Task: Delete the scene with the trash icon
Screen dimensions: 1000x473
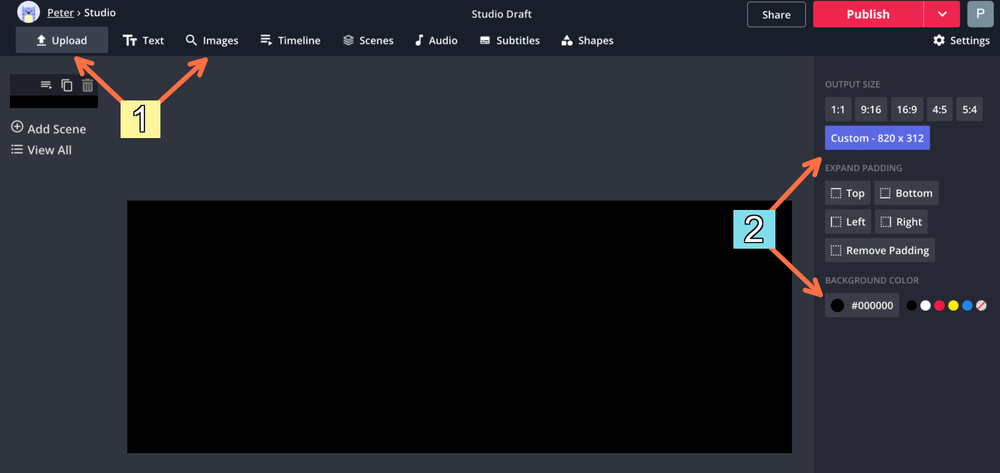Action: point(88,86)
